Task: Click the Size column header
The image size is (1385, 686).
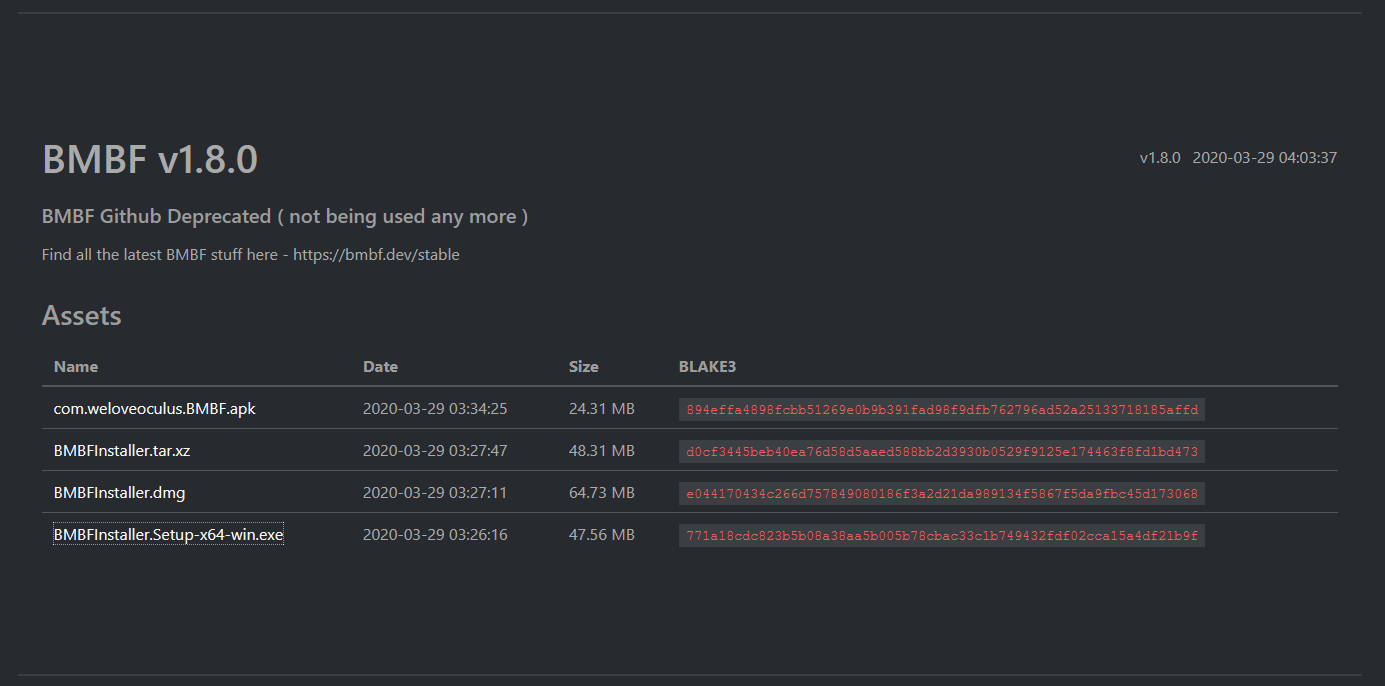Action: 584,366
